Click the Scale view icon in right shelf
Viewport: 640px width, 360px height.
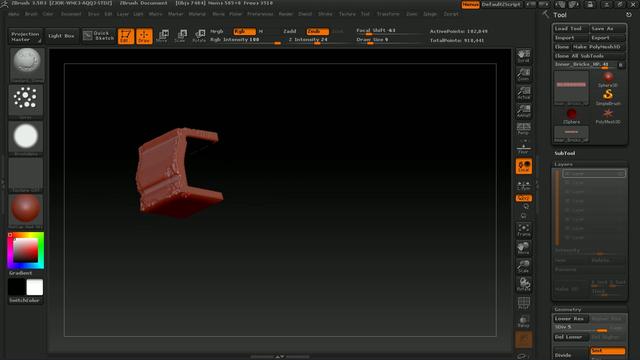(524, 266)
